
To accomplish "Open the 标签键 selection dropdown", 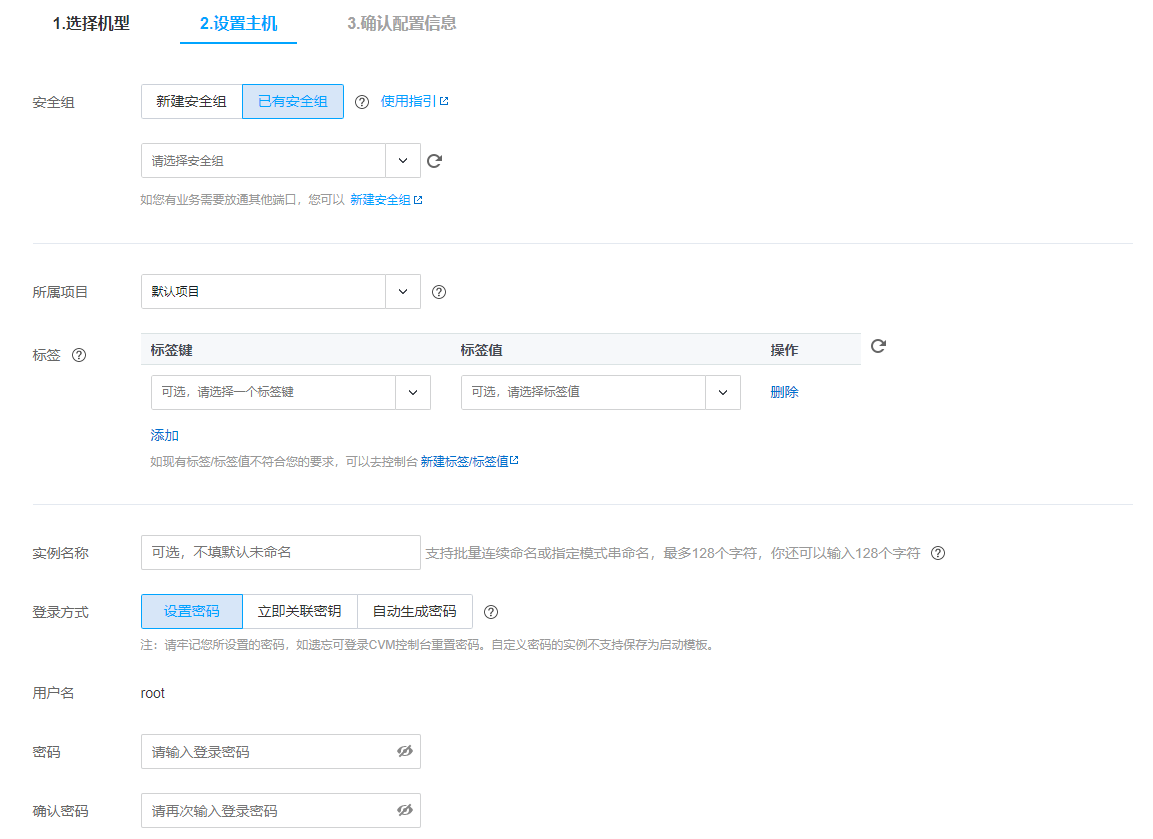I will coord(412,393).
